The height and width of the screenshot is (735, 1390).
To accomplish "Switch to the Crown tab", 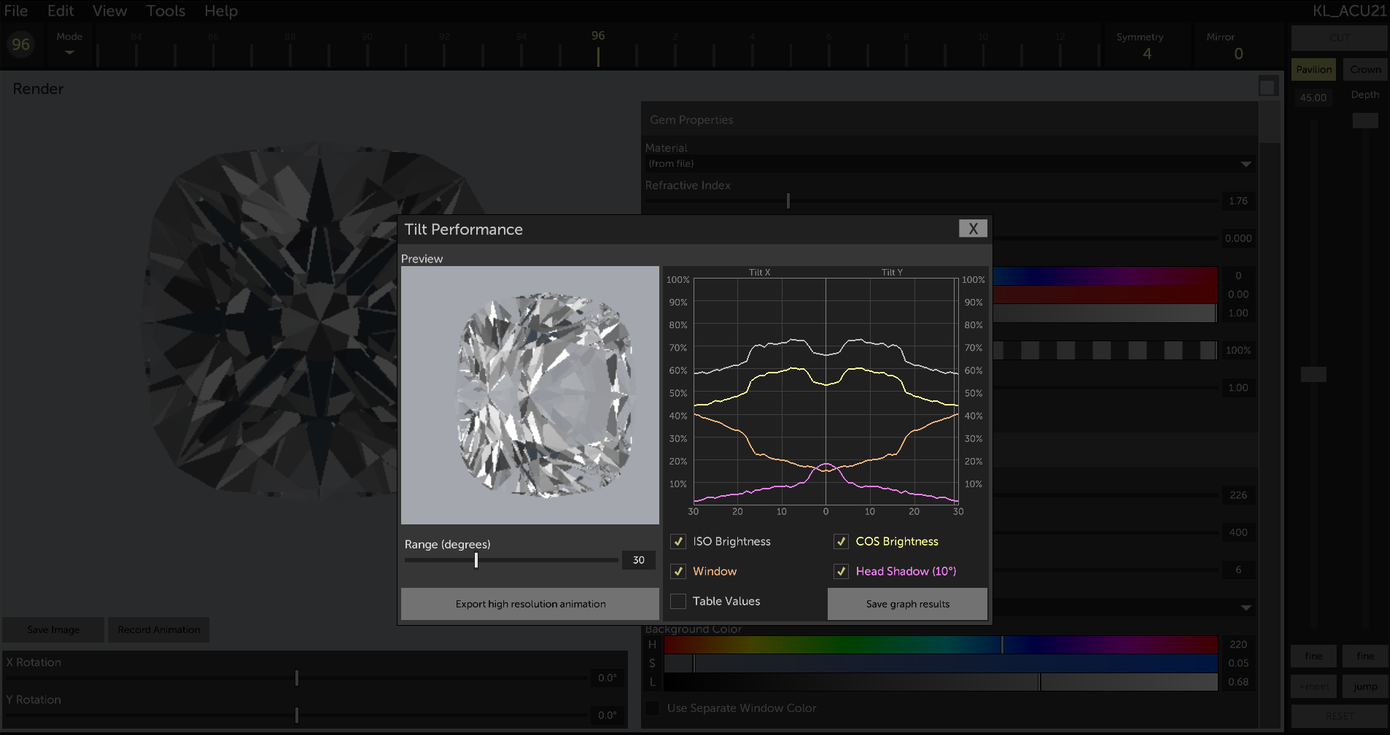I will (x=1365, y=69).
